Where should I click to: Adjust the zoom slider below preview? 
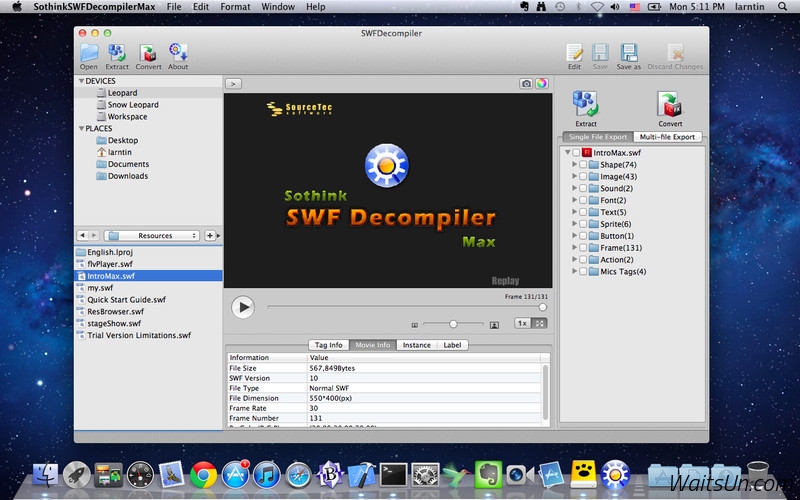coord(453,324)
